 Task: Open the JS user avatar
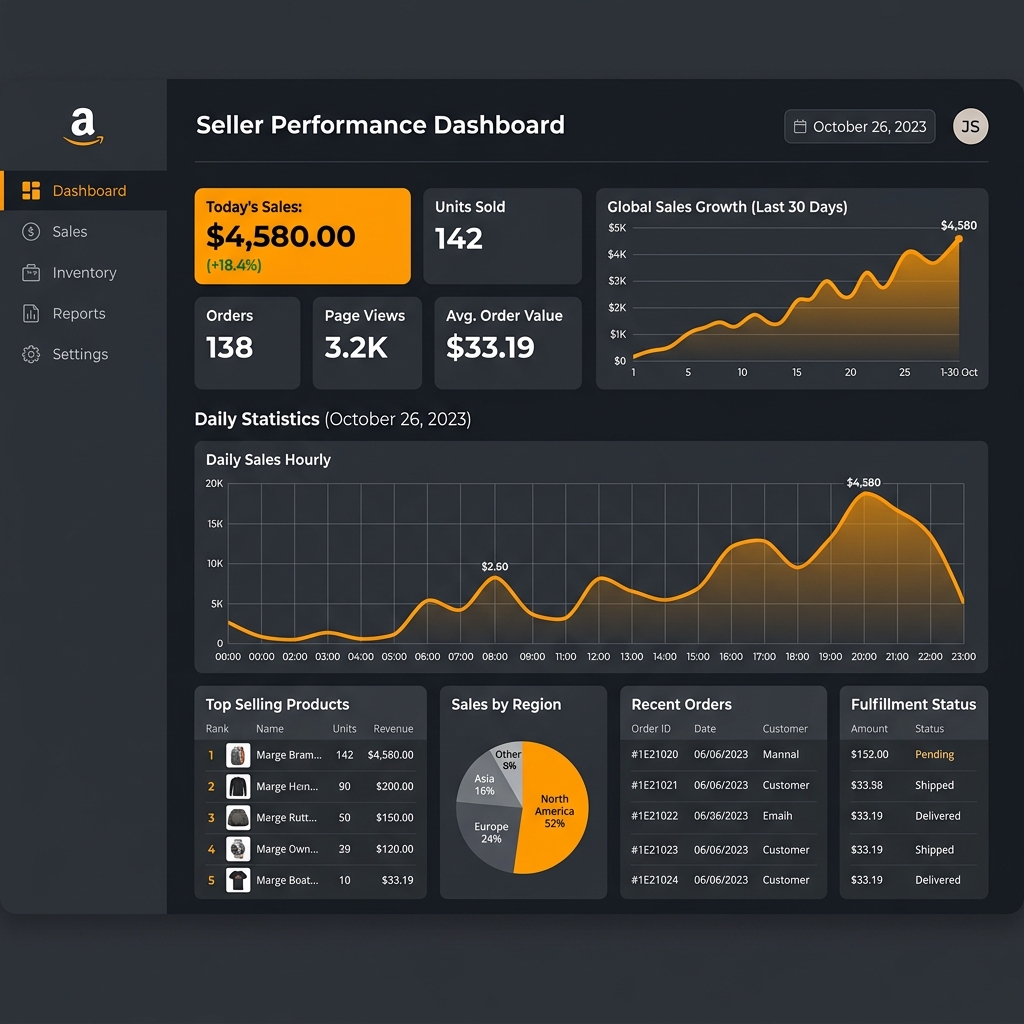970,126
